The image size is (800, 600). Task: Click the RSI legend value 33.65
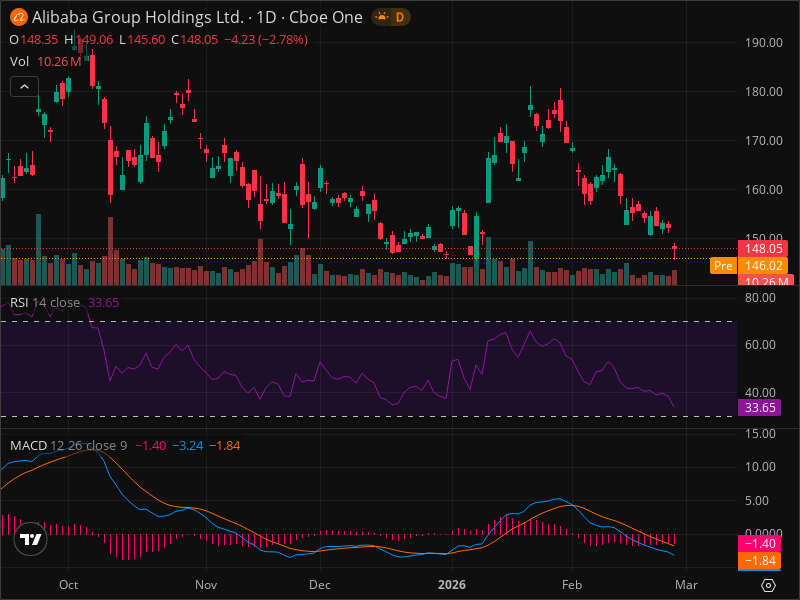pyautogui.click(x=104, y=303)
